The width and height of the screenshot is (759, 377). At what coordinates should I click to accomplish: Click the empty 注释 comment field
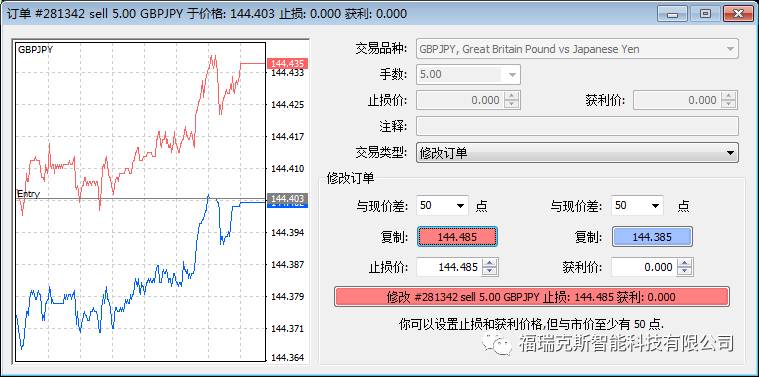(x=577, y=126)
